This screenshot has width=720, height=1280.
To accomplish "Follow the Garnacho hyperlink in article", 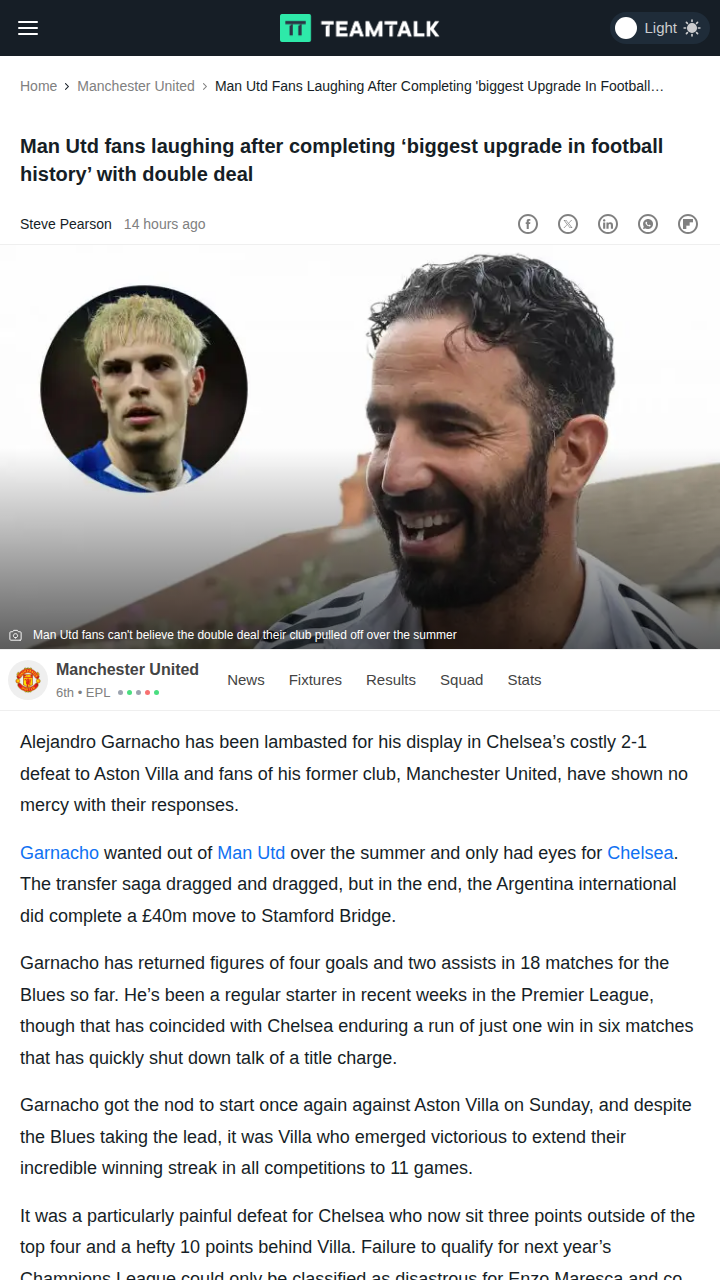I will click(60, 853).
